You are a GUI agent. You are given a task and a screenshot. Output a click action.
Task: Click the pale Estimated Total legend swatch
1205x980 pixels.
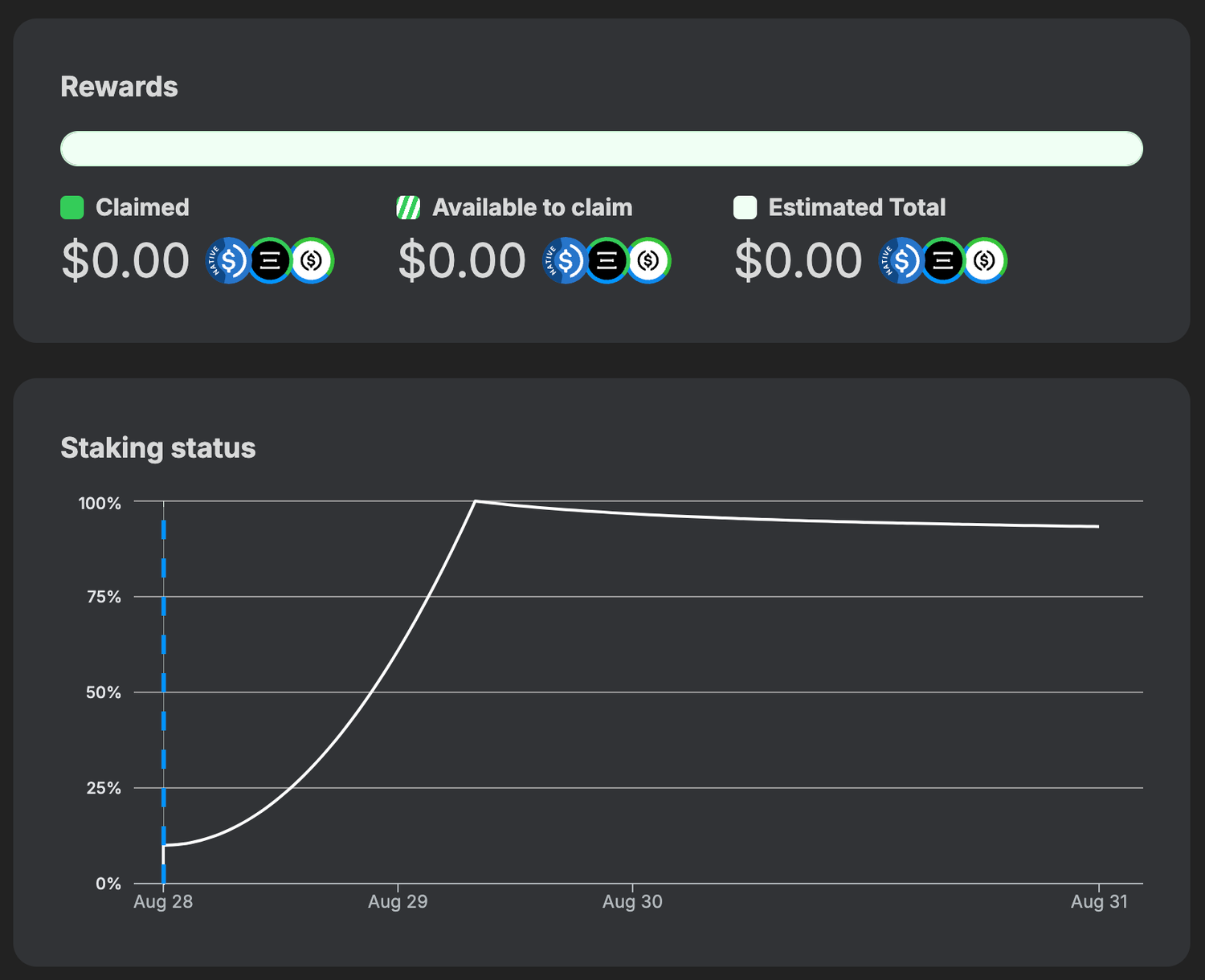click(x=745, y=208)
